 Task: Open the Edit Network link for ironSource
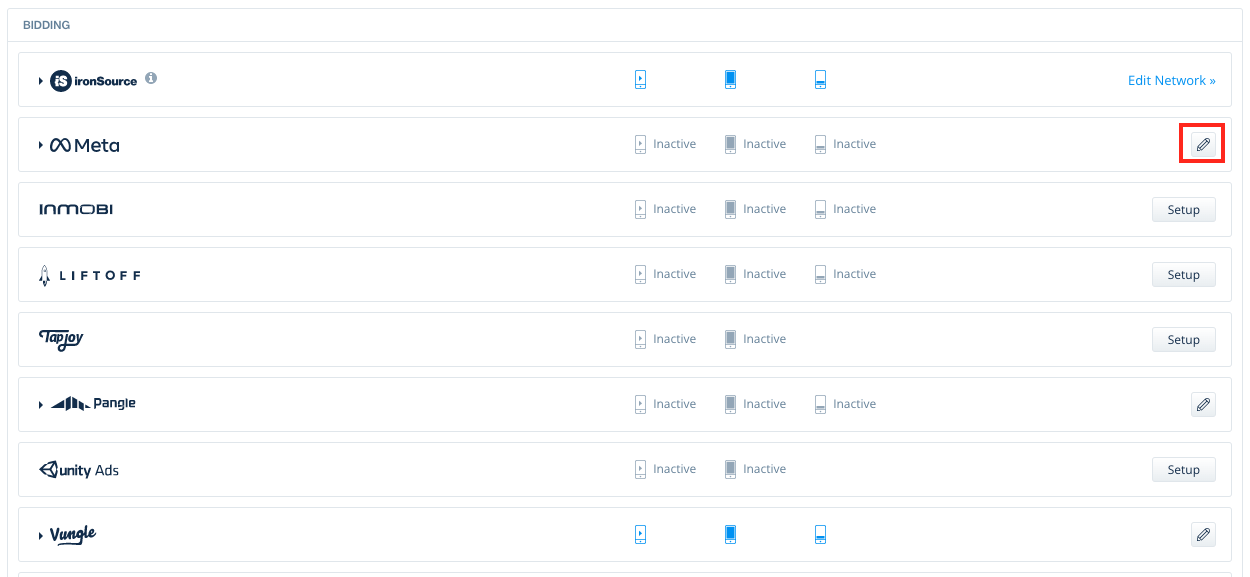[1171, 80]
